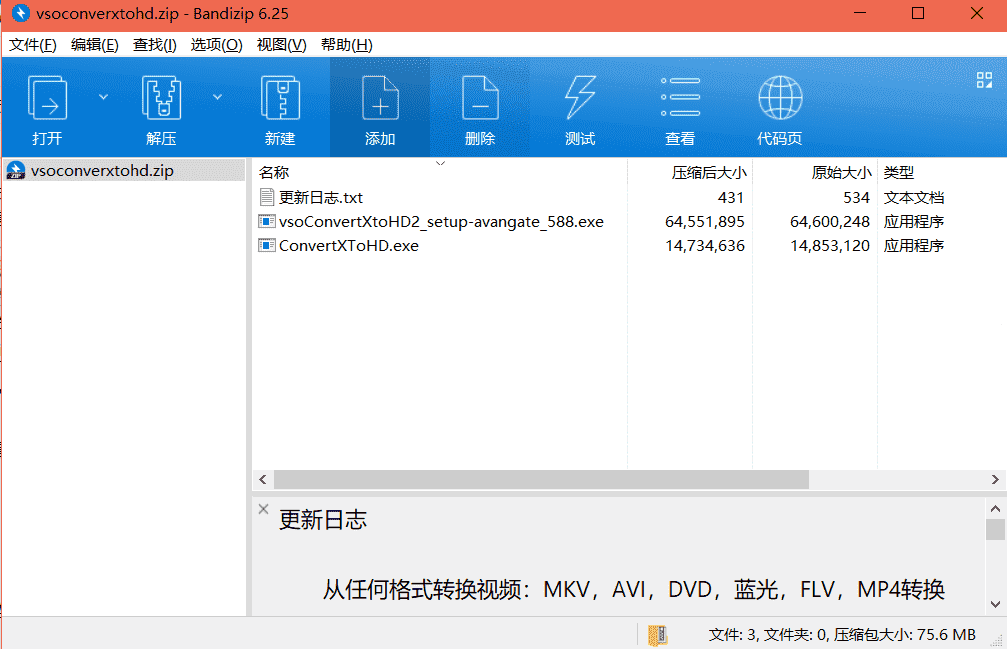Create a new archive with 新建
Screen dimensions: 1007x649
click(280, 108)
